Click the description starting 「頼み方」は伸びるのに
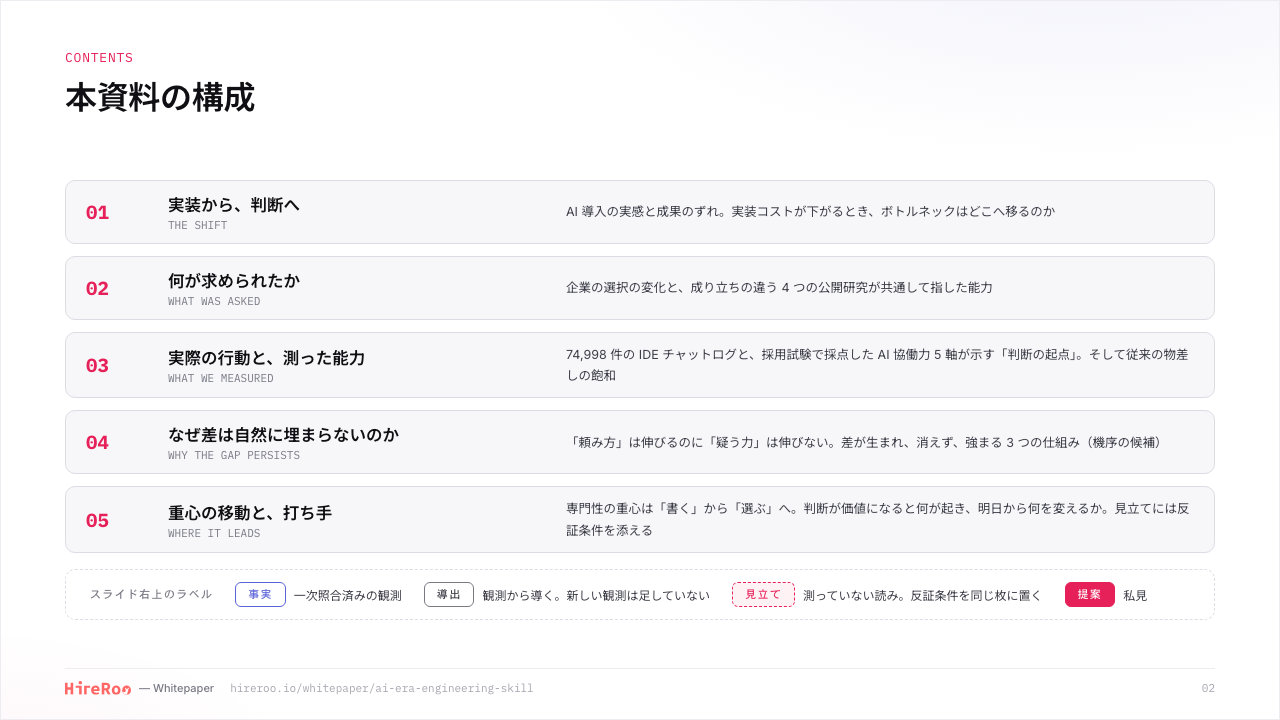 click(866, 442)
